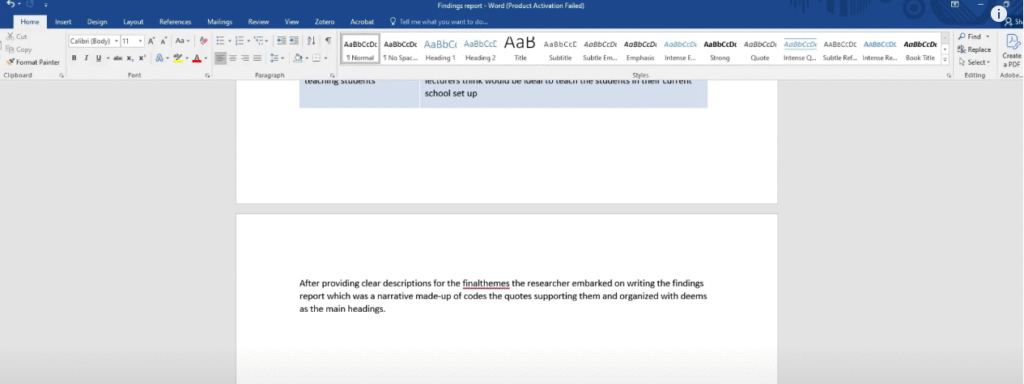
Task: Apply paragraph shading fill bucket
Action: click(x=297, y=58)
